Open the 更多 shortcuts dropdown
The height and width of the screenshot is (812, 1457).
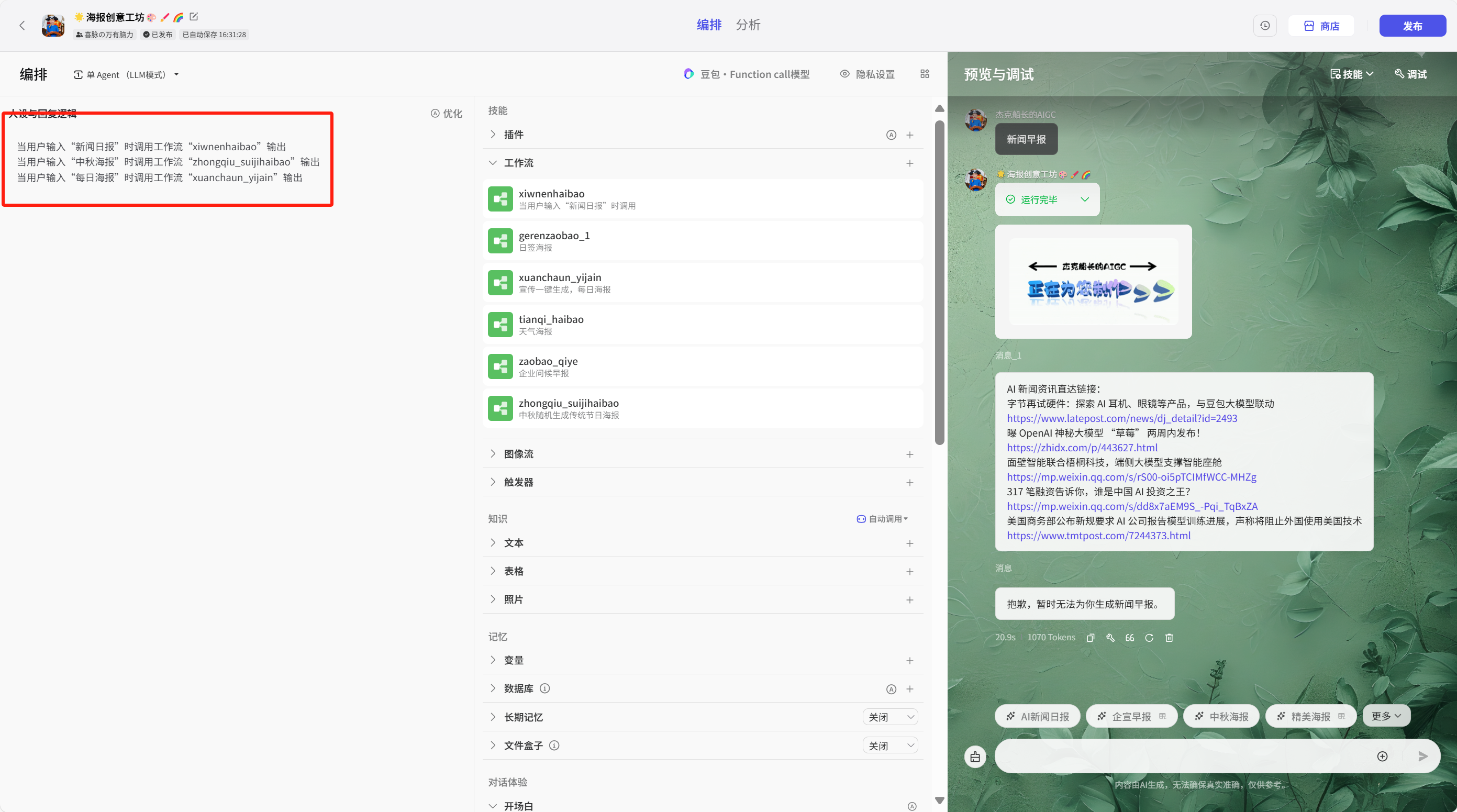pyautogui.click(x=1386, y=715)
